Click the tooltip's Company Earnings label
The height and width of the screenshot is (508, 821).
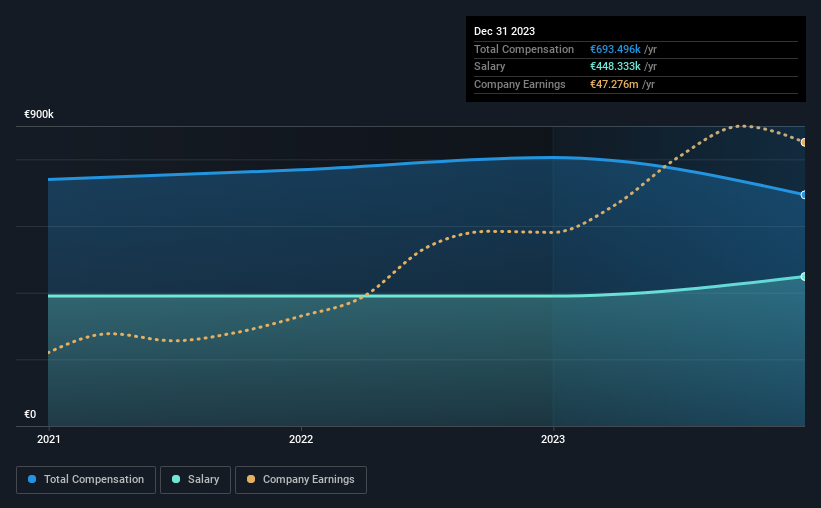(x=519, y=84)
